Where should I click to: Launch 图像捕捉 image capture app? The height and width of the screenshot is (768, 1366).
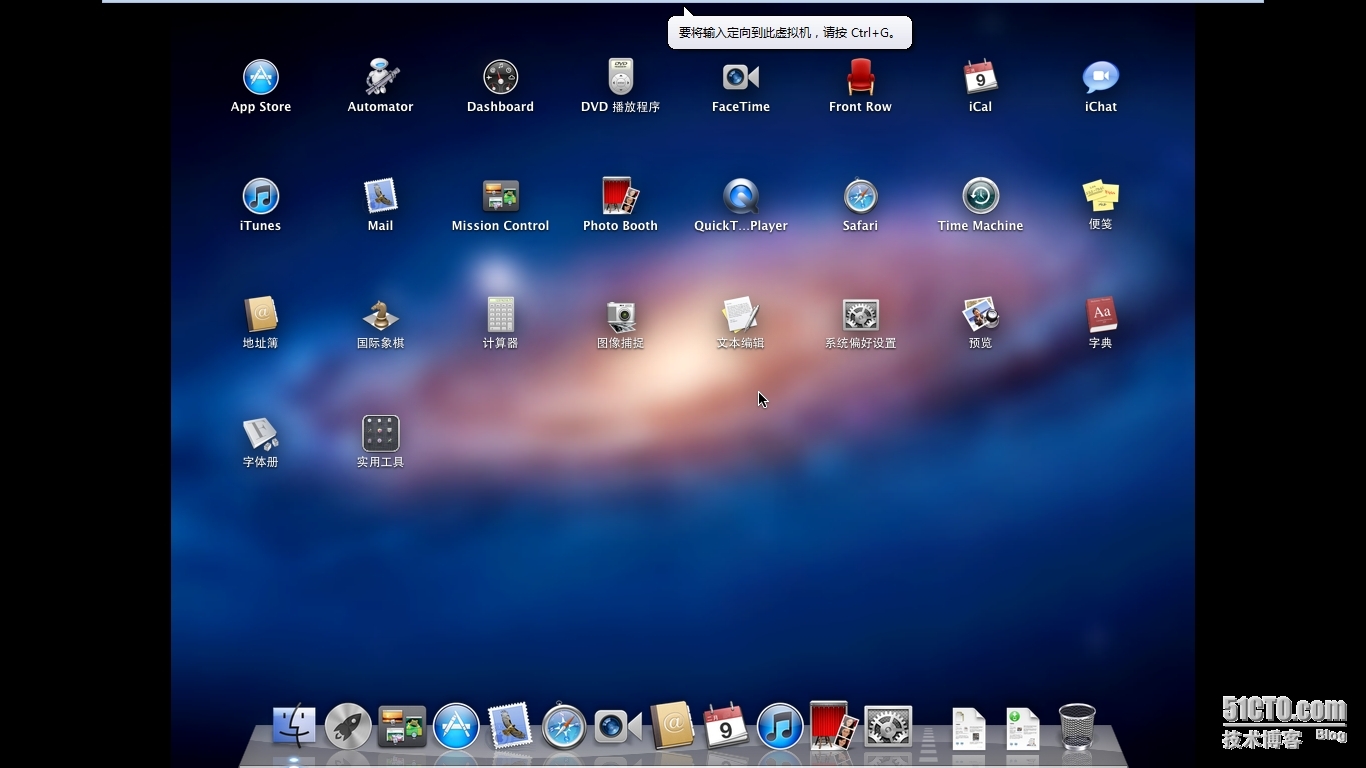coord(621,315)
